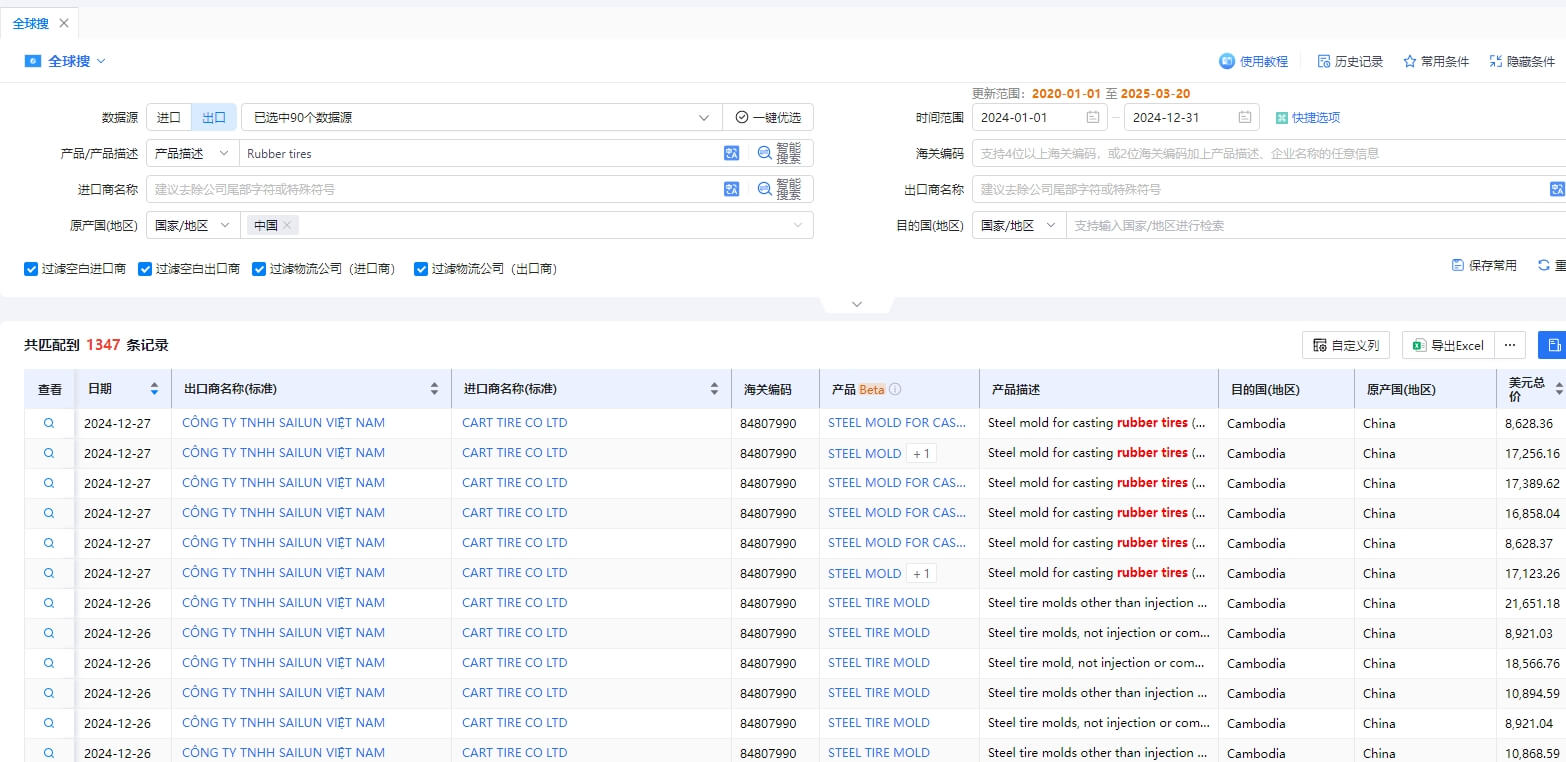Remove the 中国 country tag
The width and height of the screenshot is (1566, 762).
pyautogui.click(x=287, y=225)
